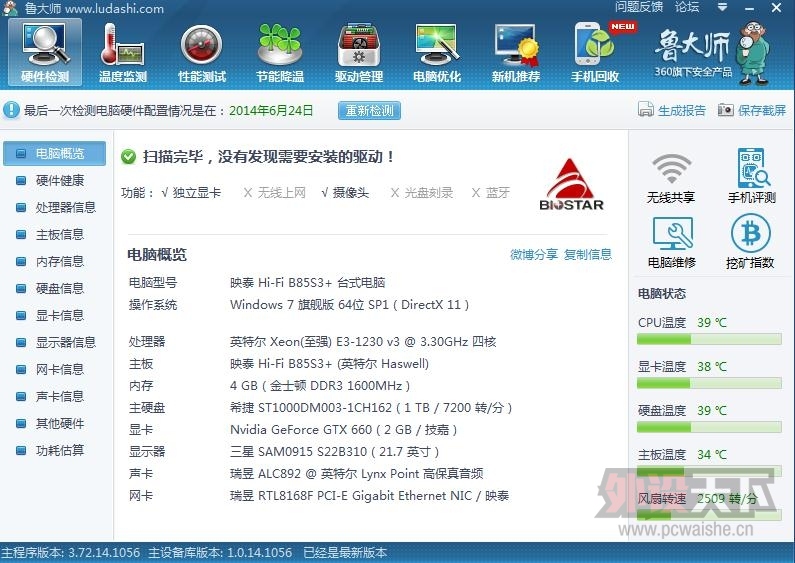Open the 新机推荐 new PC recommendations
Screen dimensions: 795x563
[x=516, y=53]
